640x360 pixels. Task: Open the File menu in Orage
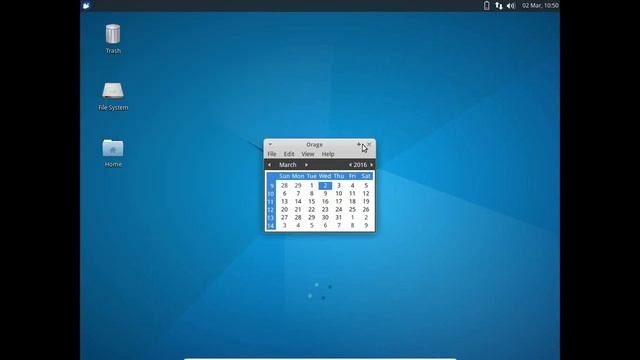[x=272, y=154]
